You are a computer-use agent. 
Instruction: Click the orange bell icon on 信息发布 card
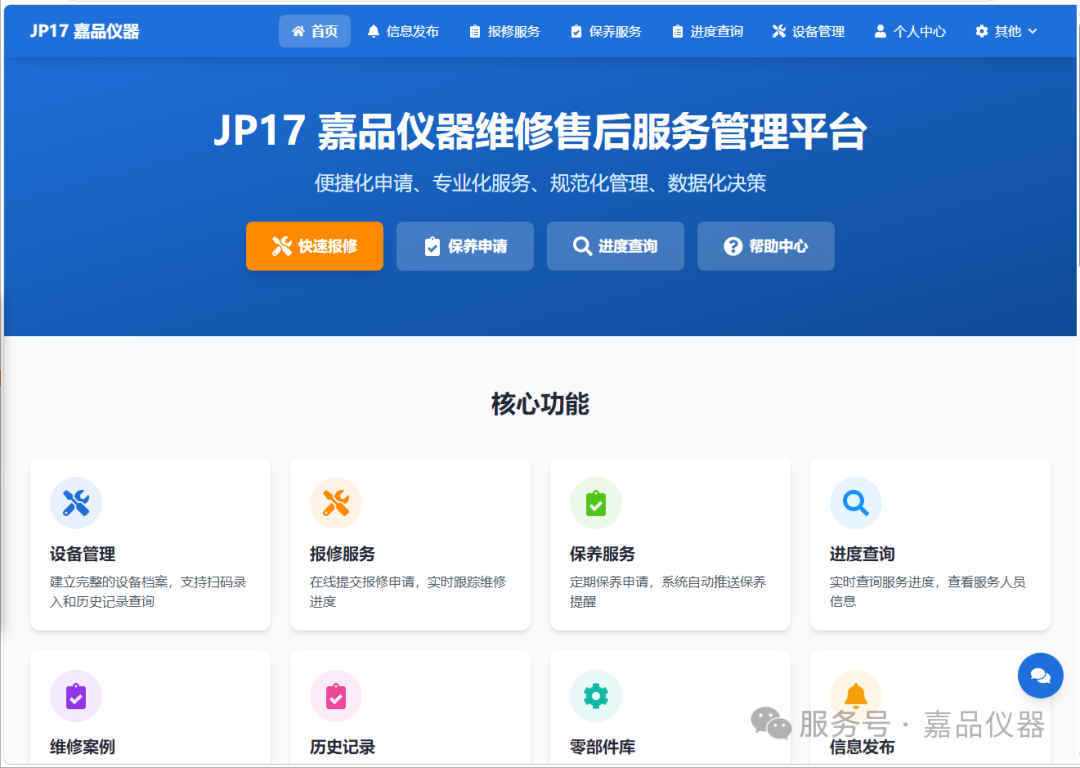point(855,696)
